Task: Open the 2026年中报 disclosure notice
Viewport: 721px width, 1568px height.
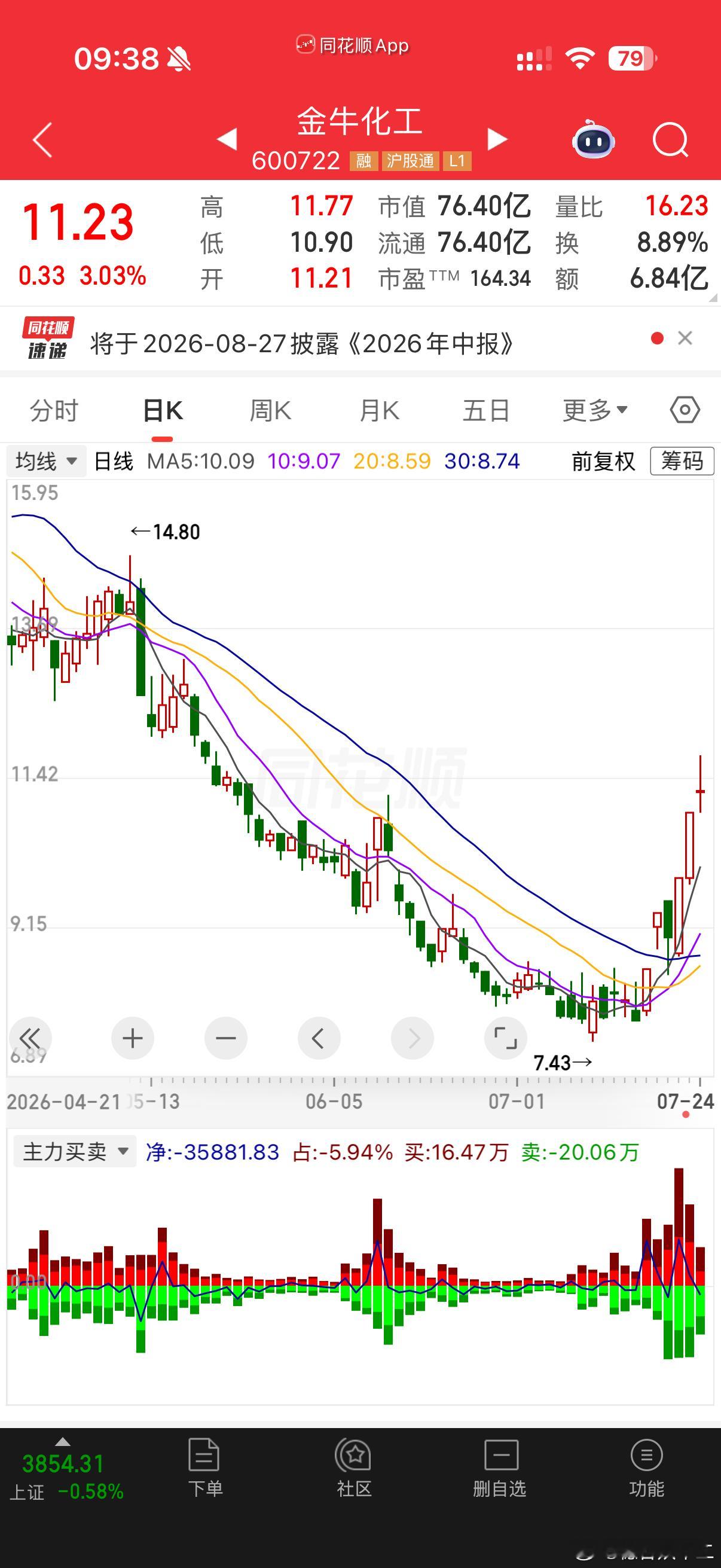Action: [x=302, y=343]
